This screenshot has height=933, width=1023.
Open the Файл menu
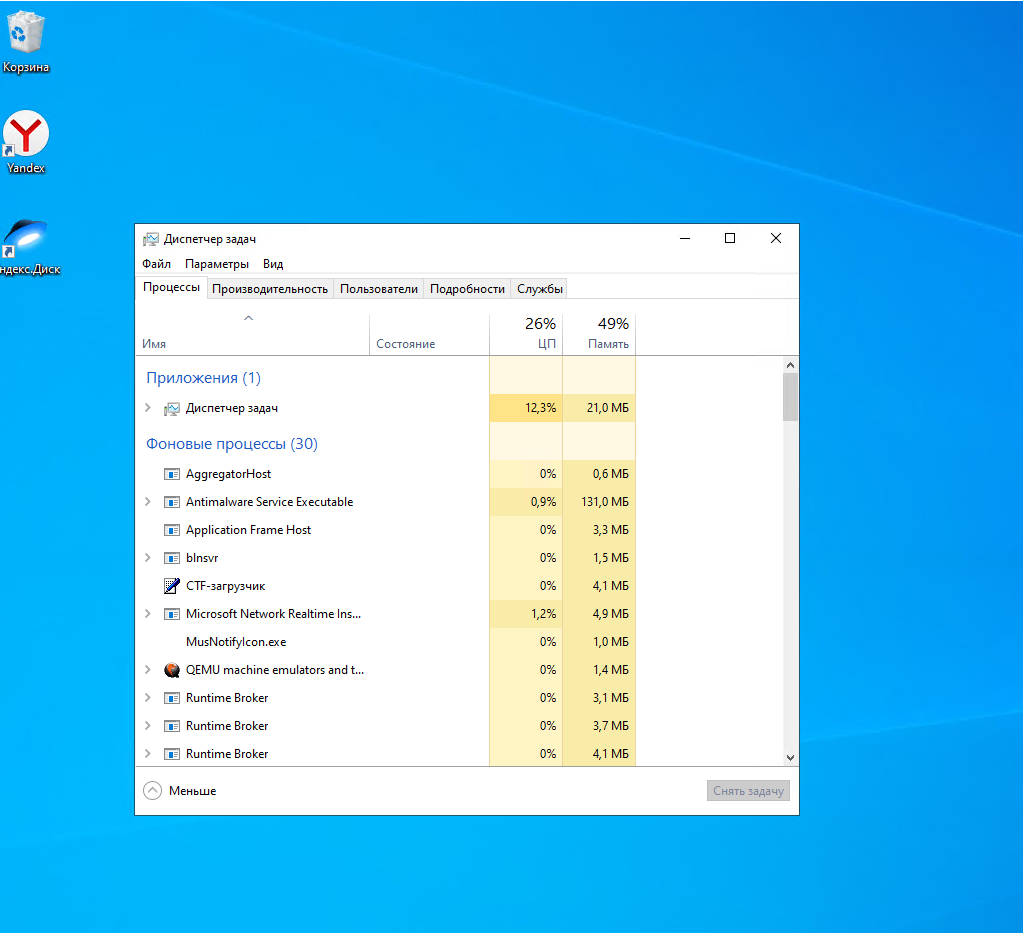[157, 264]
